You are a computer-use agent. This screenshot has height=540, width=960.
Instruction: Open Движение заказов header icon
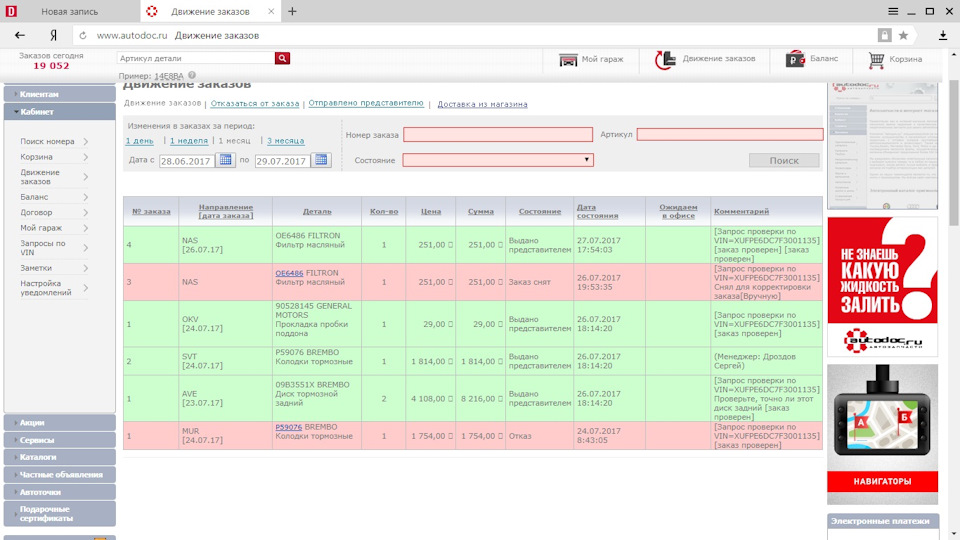pyautogui.click(x=665, y=59)
